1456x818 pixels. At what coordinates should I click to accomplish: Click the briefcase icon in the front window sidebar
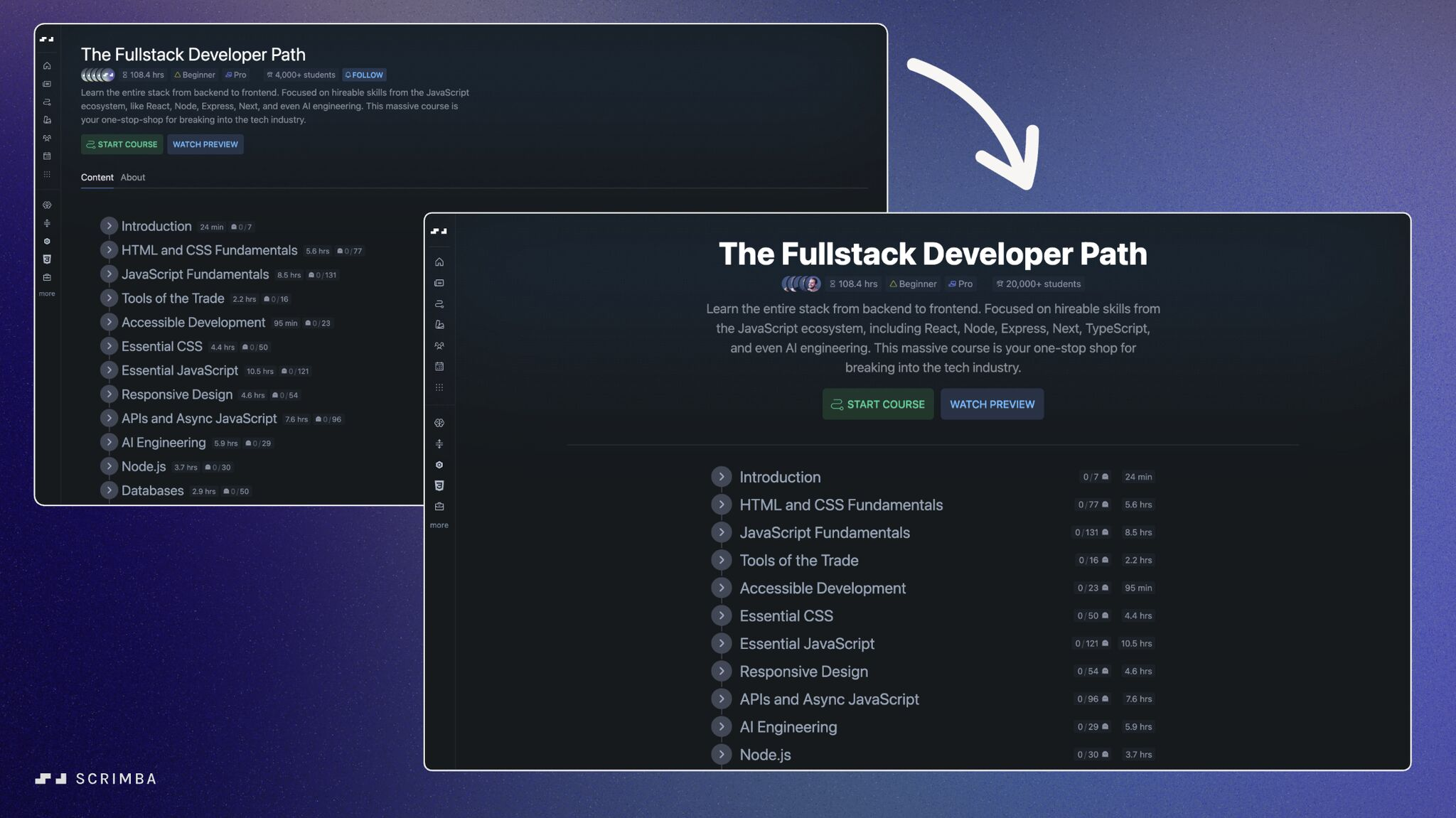439,507
